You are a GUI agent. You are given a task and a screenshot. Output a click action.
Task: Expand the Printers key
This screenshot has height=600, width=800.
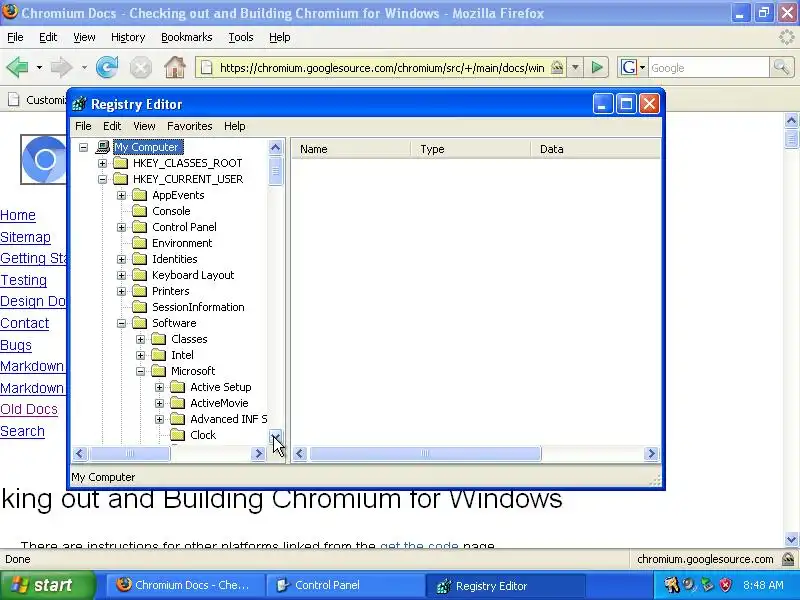point(121,291)
